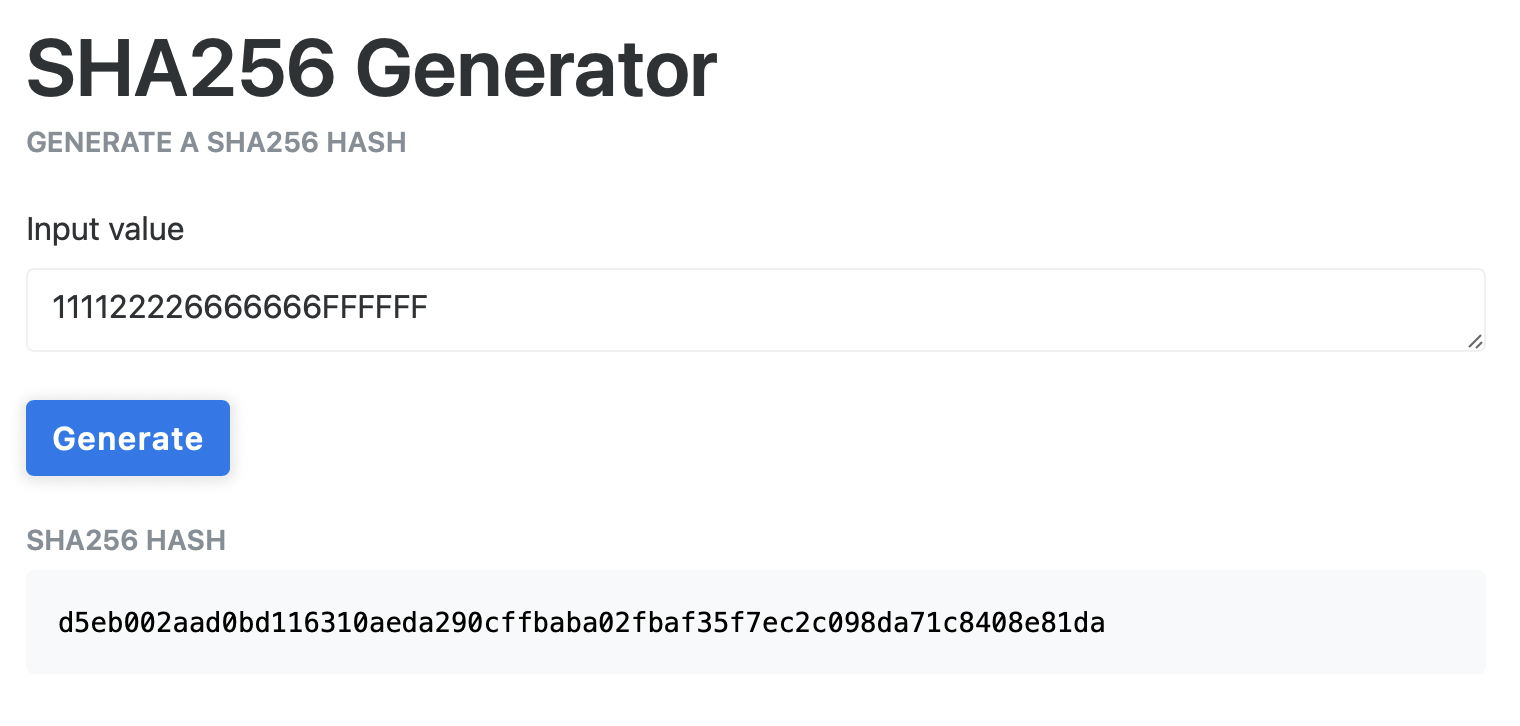Click the textarea resize handle corner
The width and height of the screenshot is (1520, 726).
[x=1475, y=341]
